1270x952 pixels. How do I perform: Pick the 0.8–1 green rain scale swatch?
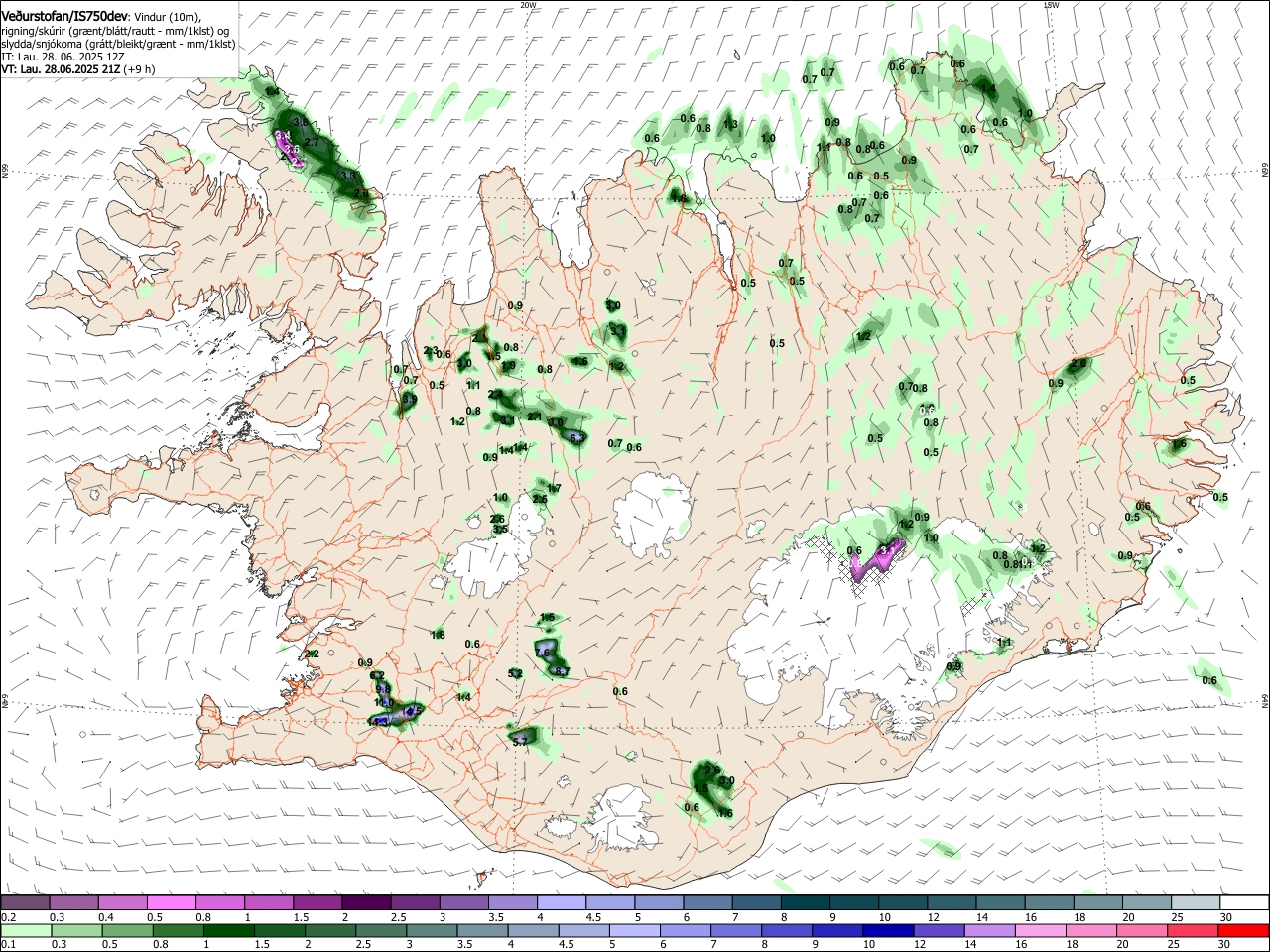(x=180, y=930)
